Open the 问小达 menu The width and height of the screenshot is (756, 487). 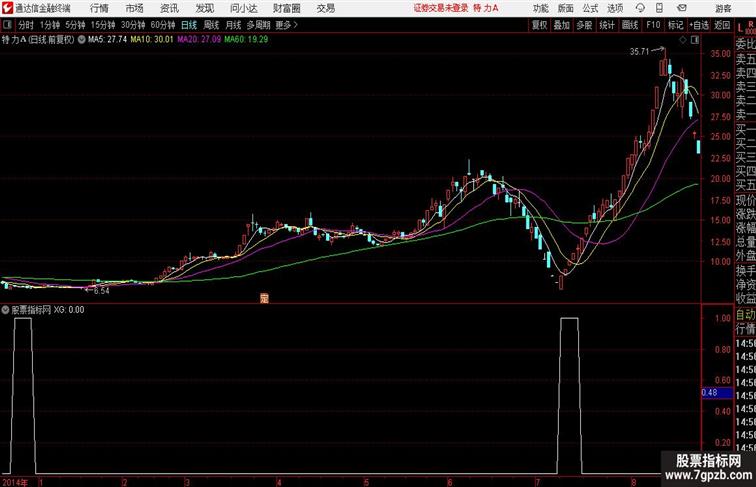243,8
